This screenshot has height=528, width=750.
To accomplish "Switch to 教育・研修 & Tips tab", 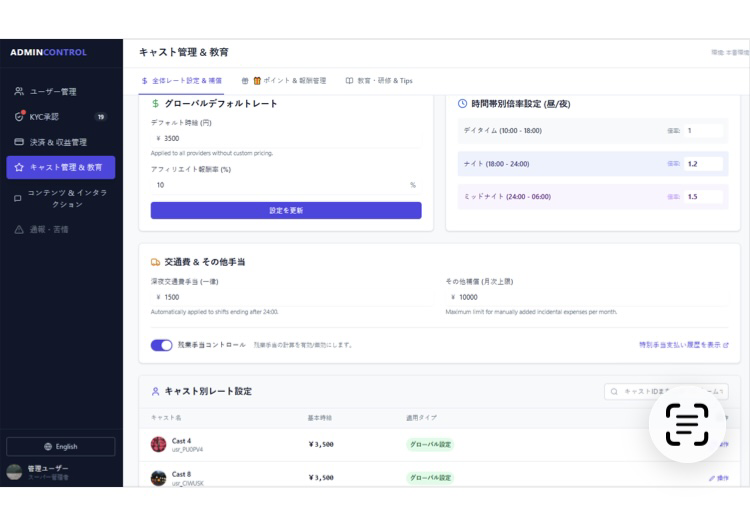I will pos(379,81).
